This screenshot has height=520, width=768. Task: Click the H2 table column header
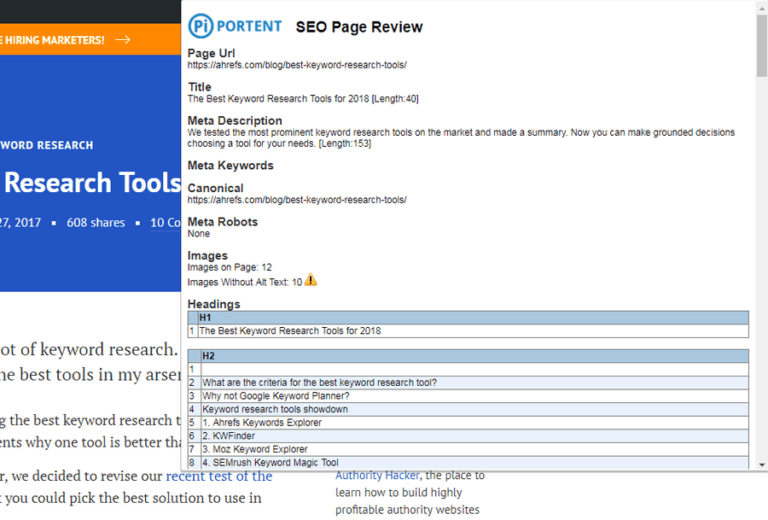tap(209, 356)
